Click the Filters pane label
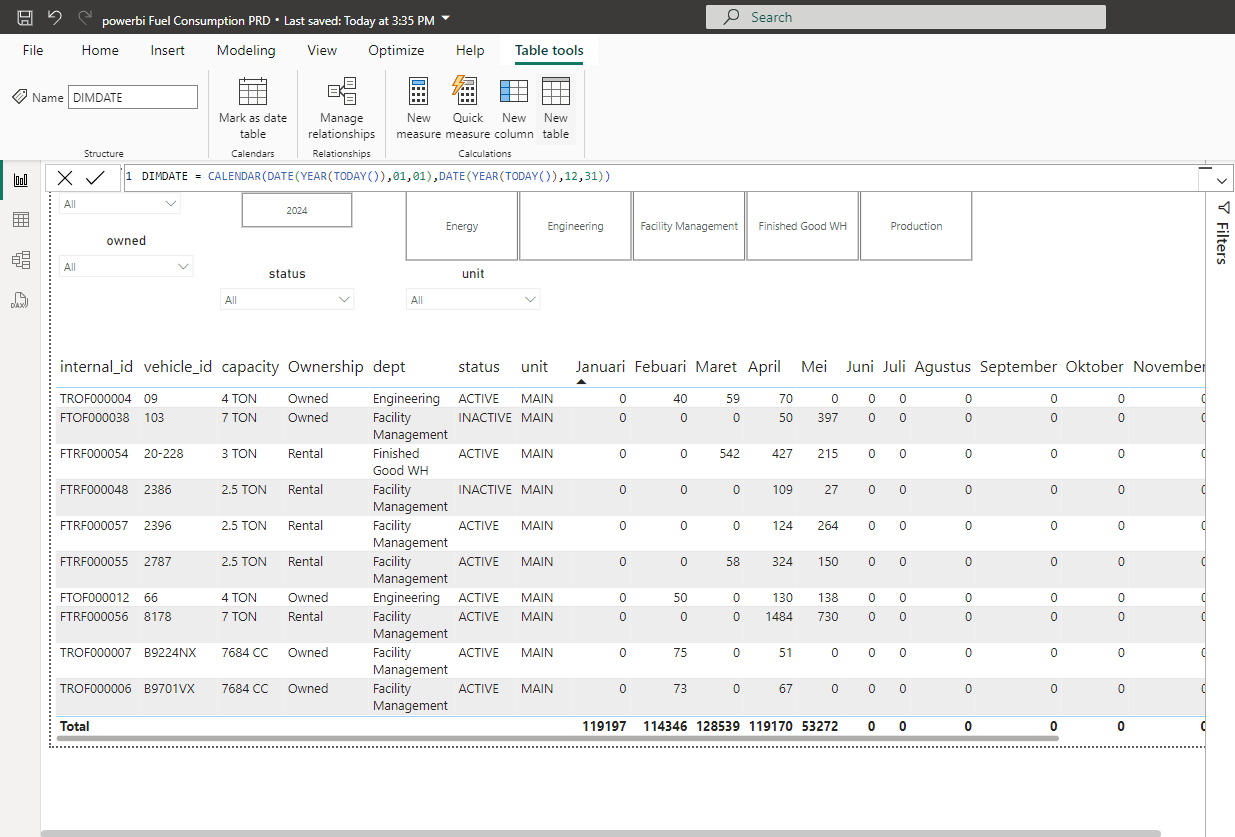The image size is (1235, 837). (1222, 243)
